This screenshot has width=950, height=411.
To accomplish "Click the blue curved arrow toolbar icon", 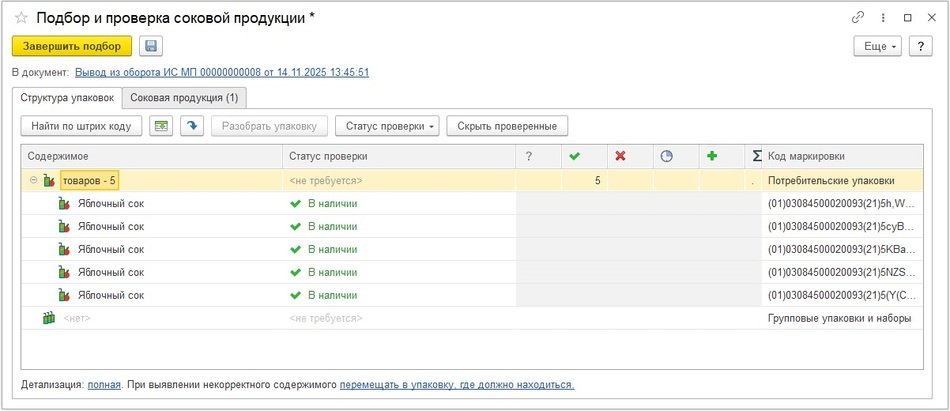I will click(192, 126).
